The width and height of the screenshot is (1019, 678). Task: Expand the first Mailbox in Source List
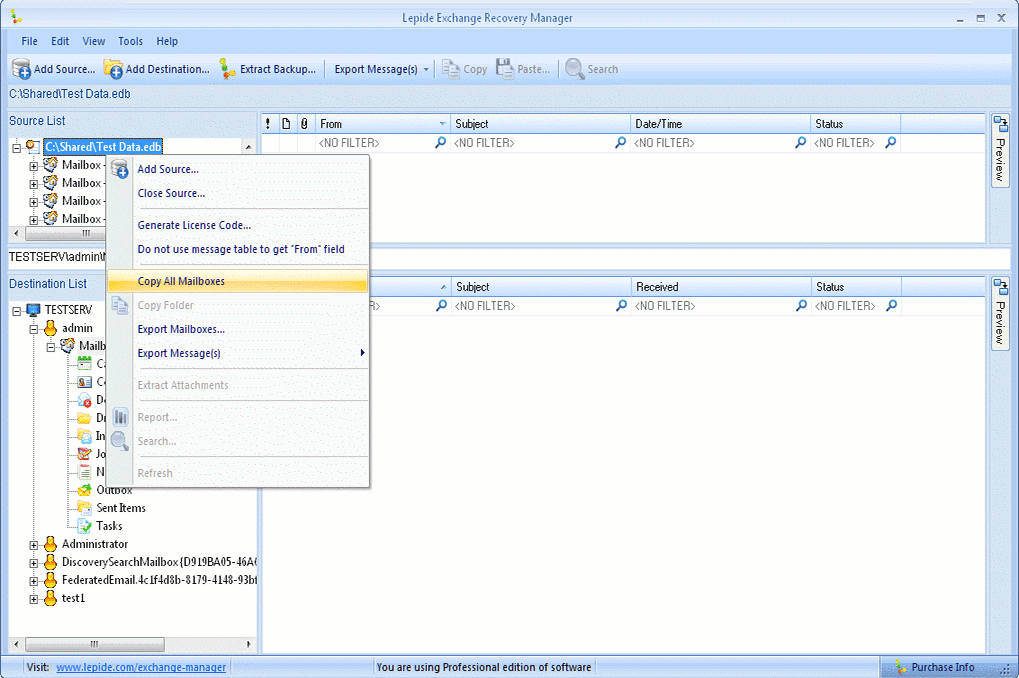pos(34,166)
